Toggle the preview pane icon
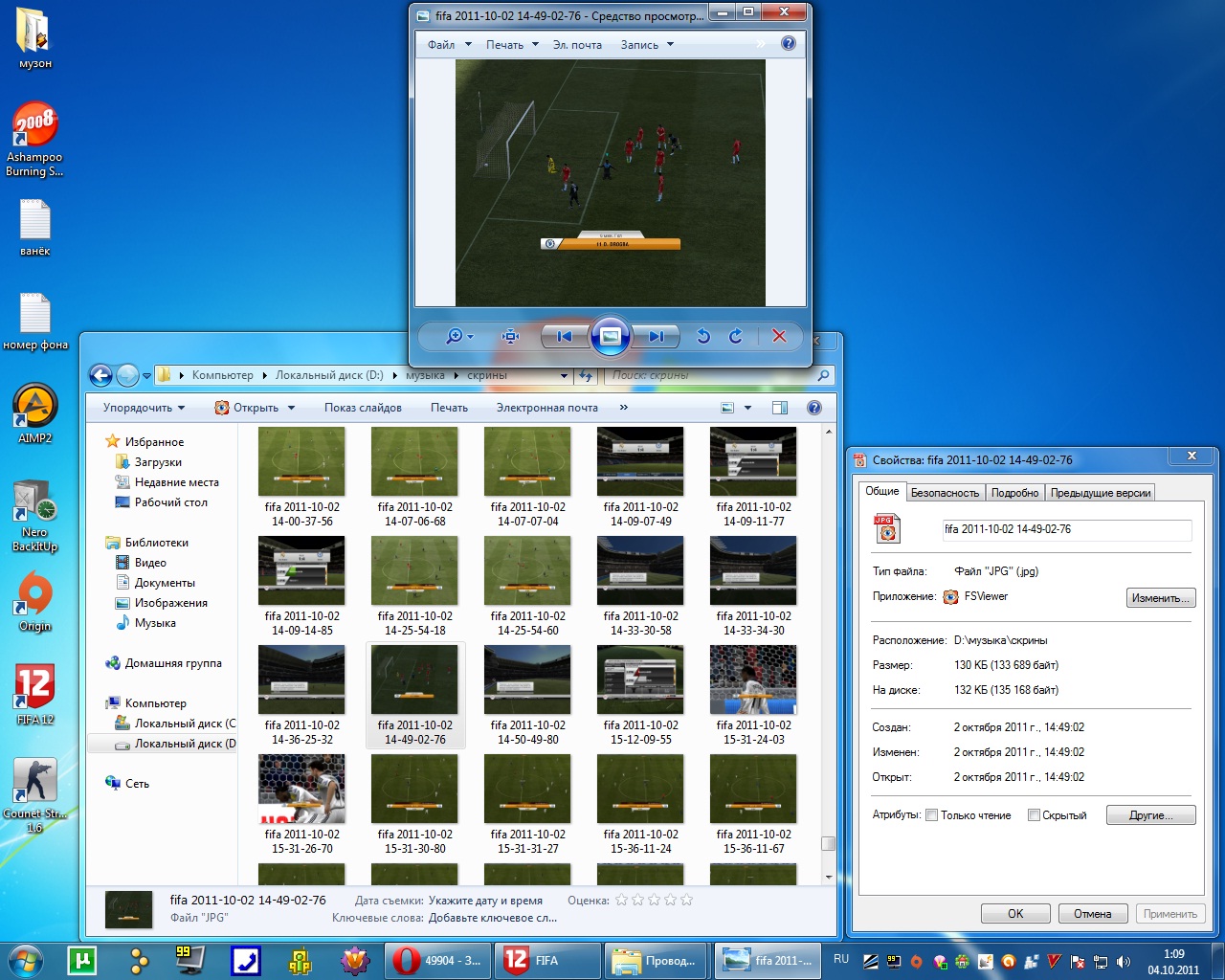Image resolution: width=1225 pixels, height=980 pixels. click(780, 408)
